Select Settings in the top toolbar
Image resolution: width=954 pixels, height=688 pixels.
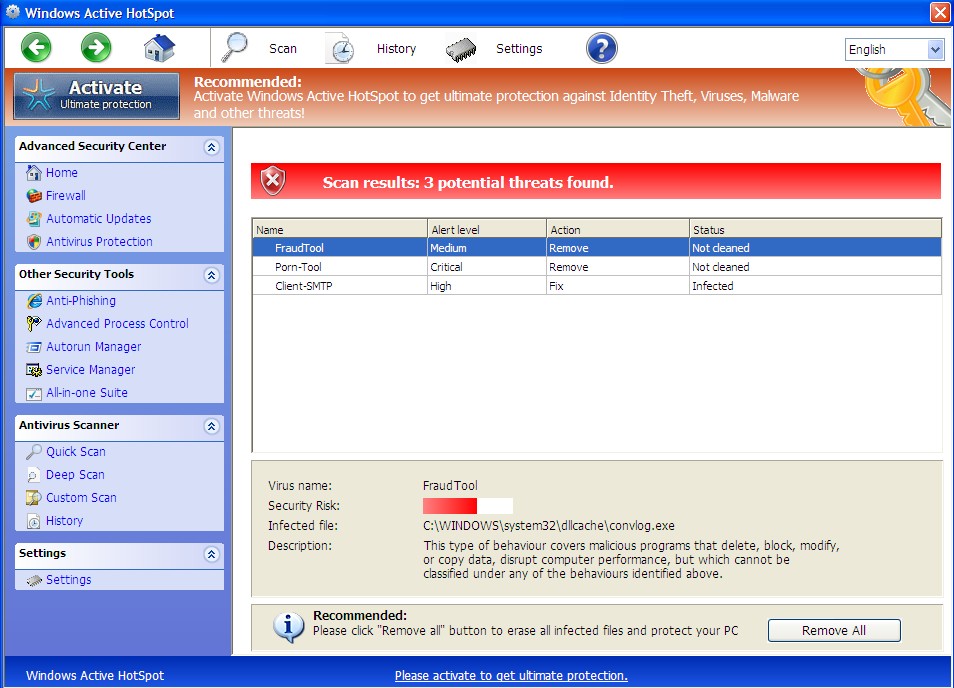click(x=519, y=49)
